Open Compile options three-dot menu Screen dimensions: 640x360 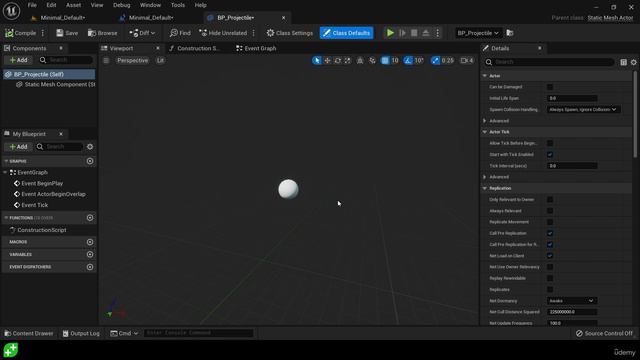point(43,33)
